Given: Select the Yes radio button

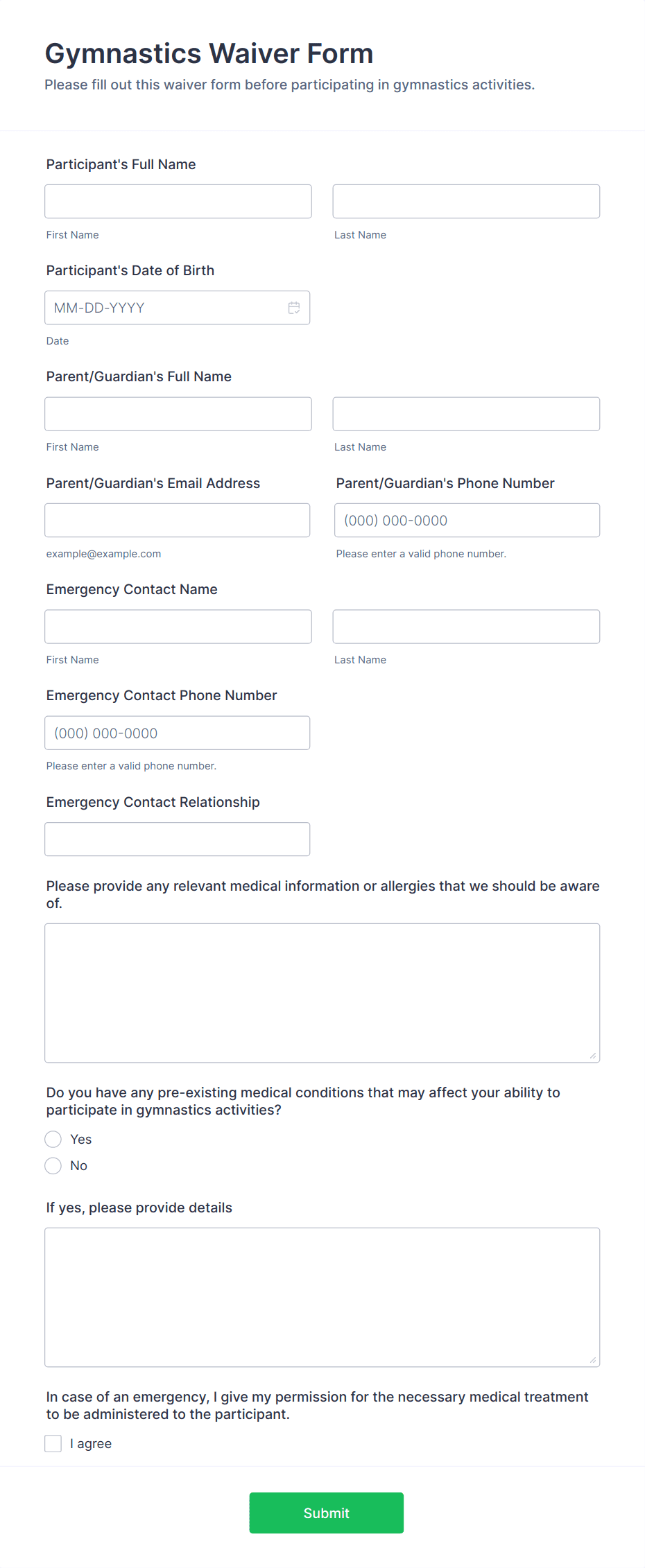Looking at the screenshot, I should (53, 1139).
